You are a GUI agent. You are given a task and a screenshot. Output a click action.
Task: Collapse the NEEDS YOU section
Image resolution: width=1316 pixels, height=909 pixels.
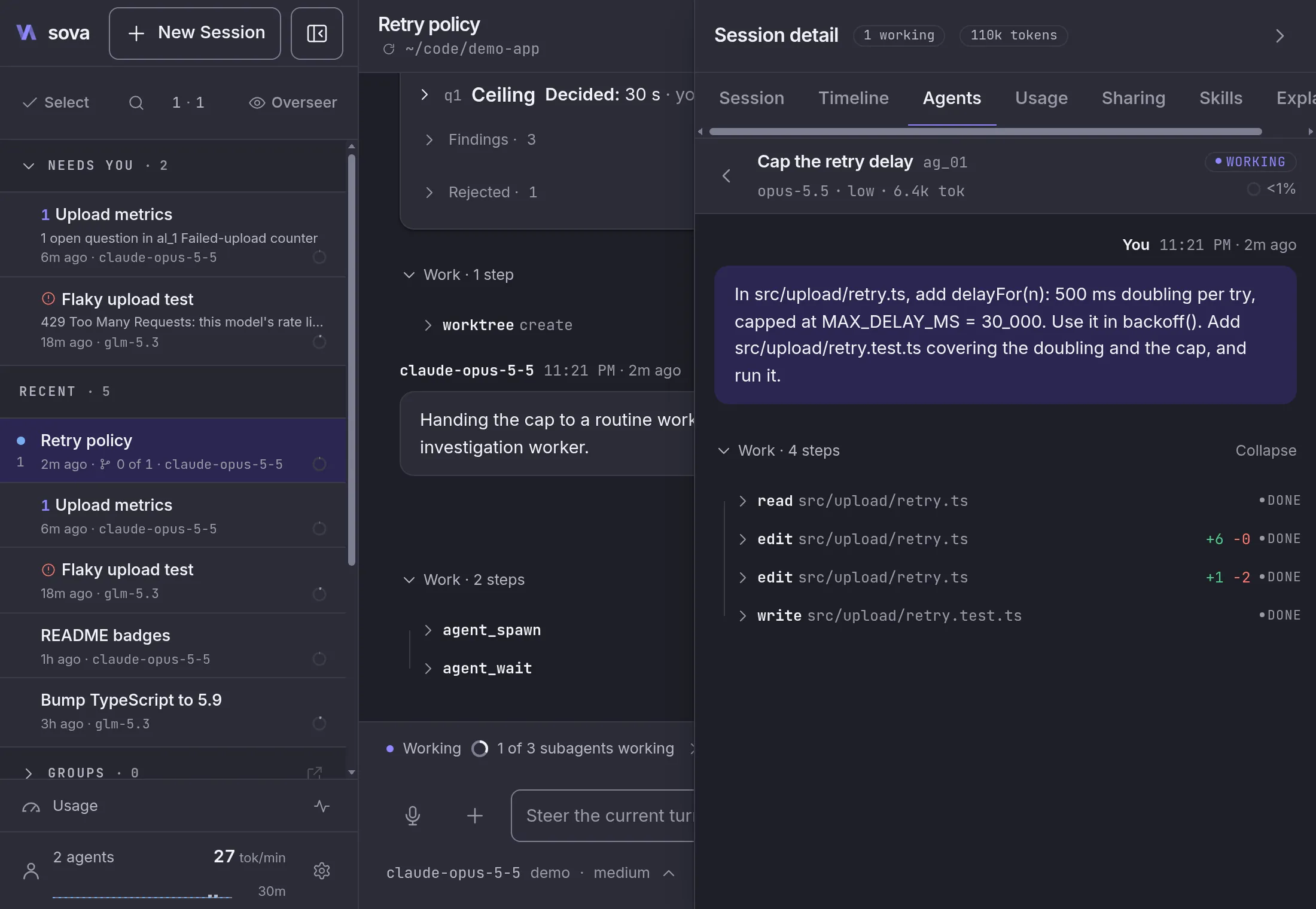pos(29,166)
